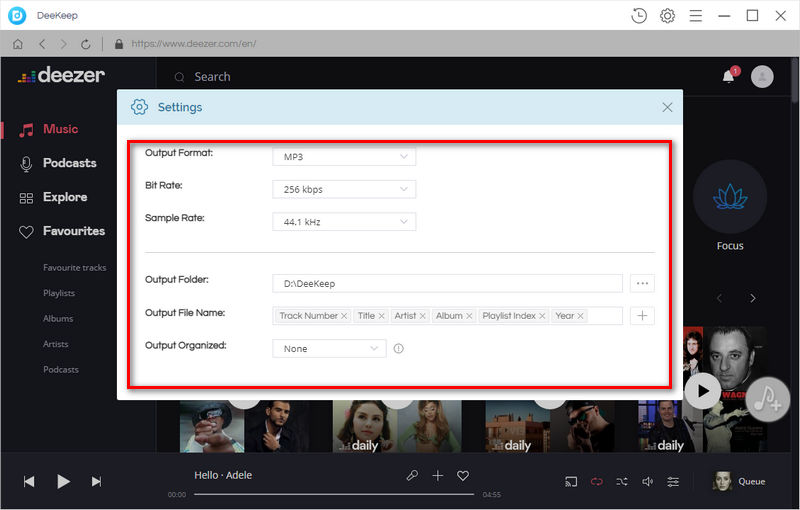Open the user profile avatar
800x510 pixels.
[762, 76]
